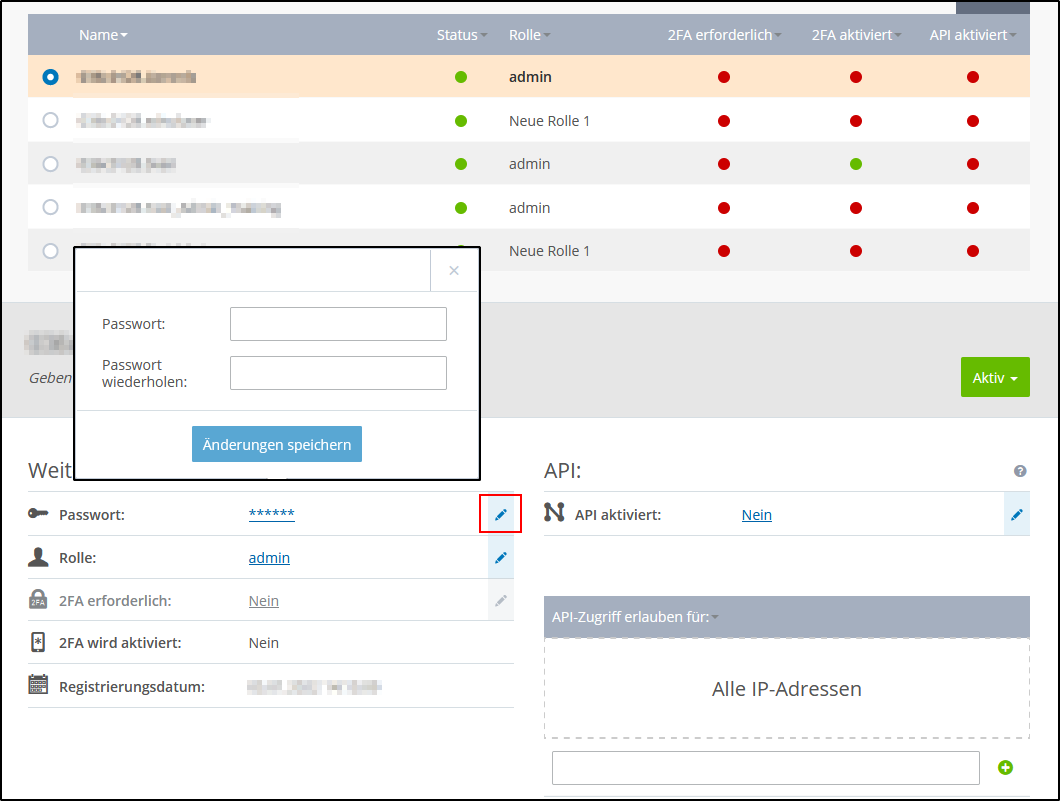Click the pencil icon for API aktiviert
This screenshot has width=1060, height=801.
click(x=1017, y=514)
